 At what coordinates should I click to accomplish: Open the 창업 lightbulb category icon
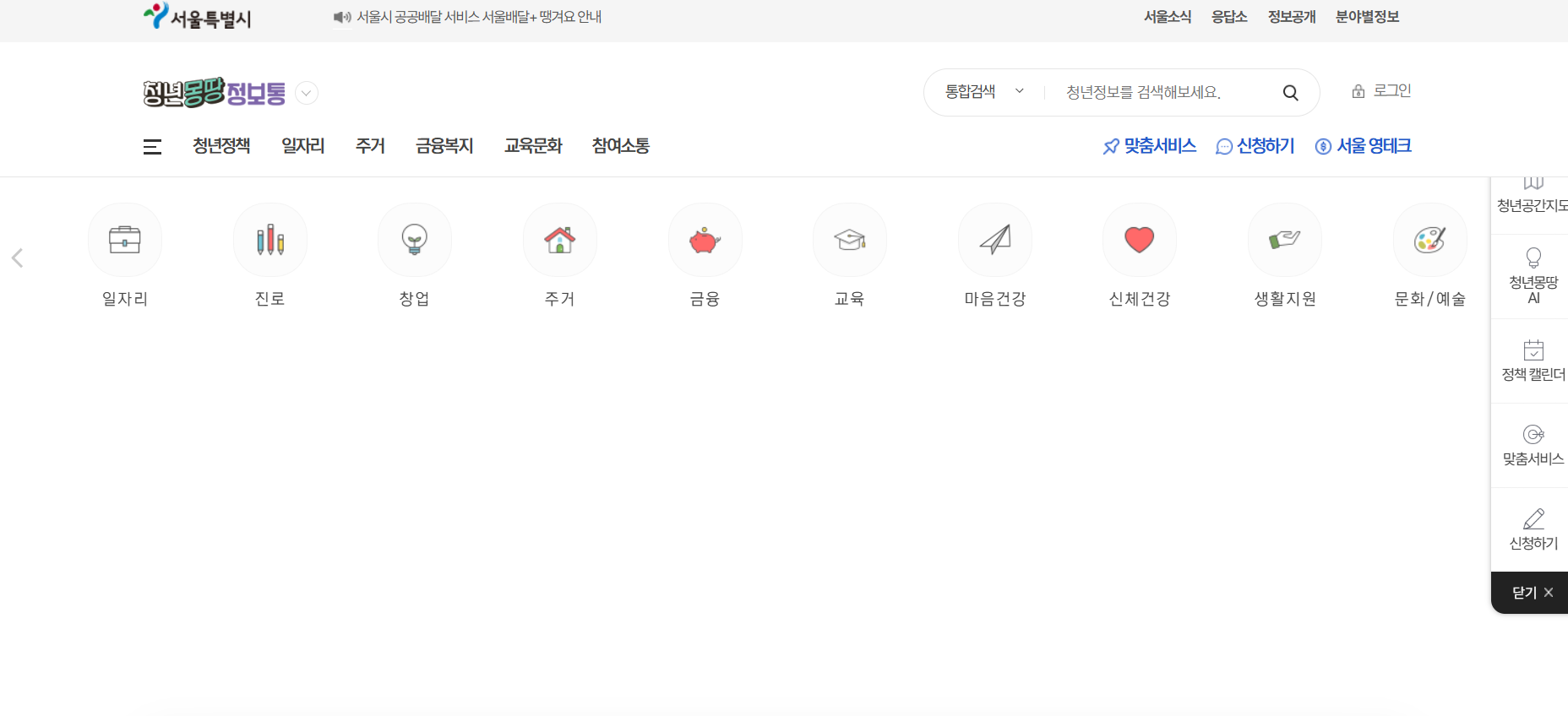(x=415, y=240)
